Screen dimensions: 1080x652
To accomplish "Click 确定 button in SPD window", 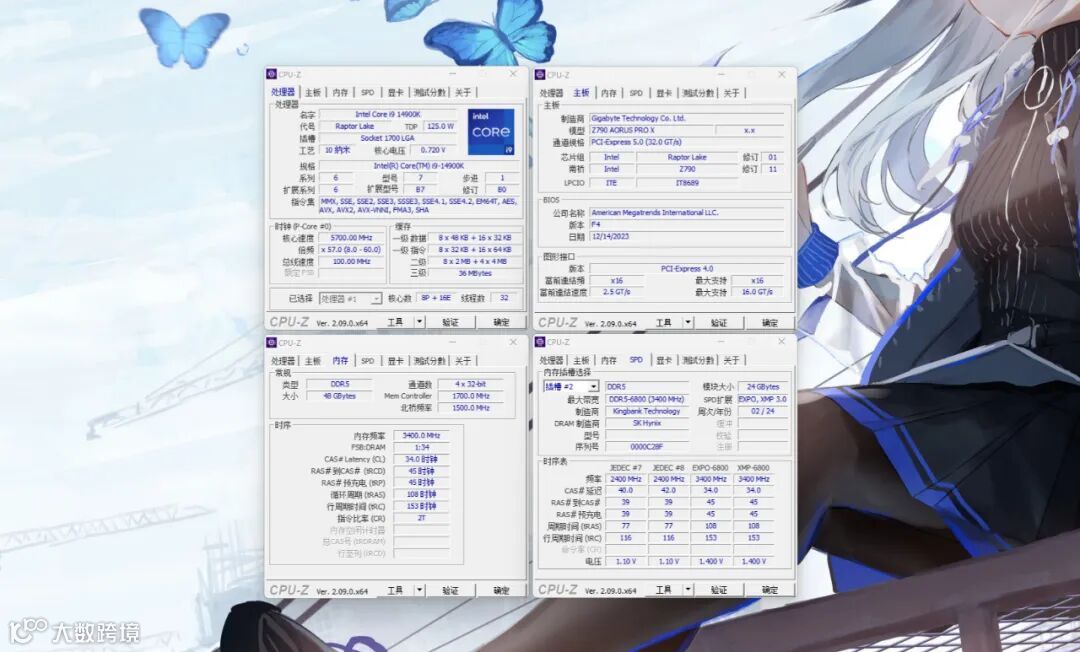I will coord(769,589).
